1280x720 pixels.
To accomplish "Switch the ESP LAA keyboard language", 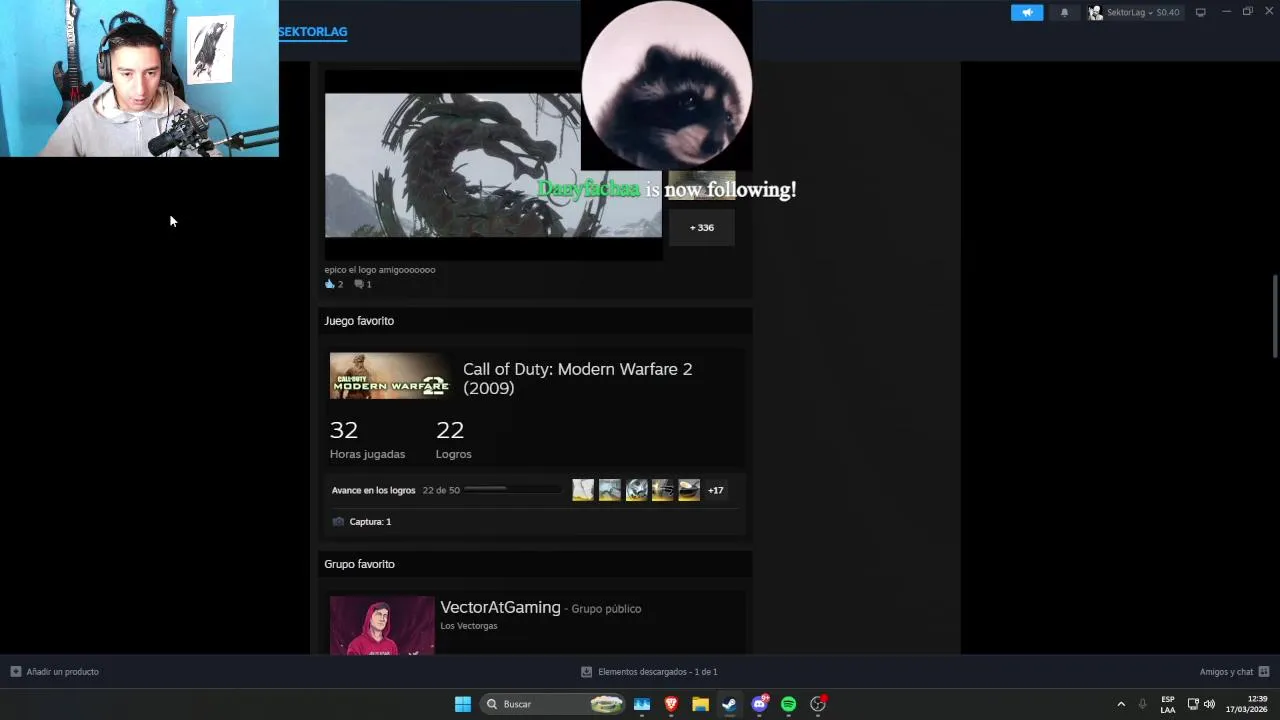I will coord(1168,704).
